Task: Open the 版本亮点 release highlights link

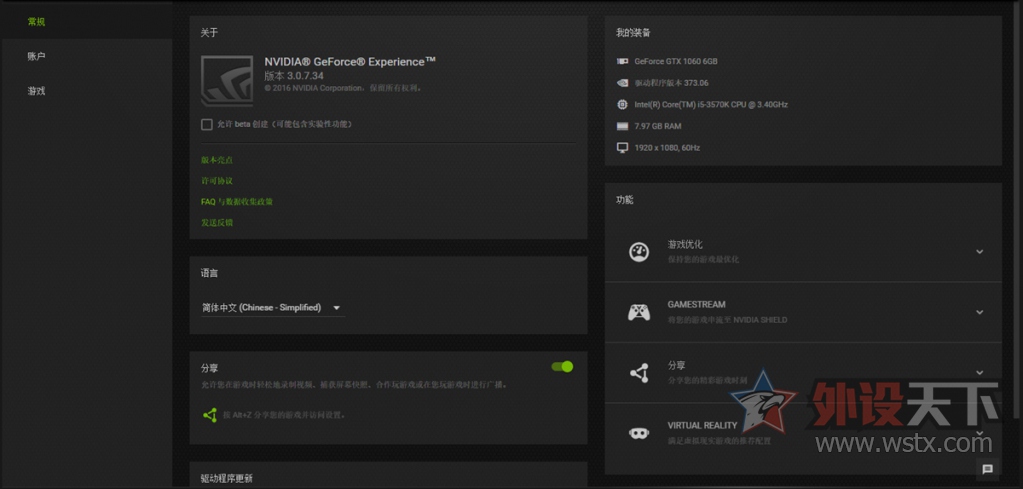Action: click(217, 160)
